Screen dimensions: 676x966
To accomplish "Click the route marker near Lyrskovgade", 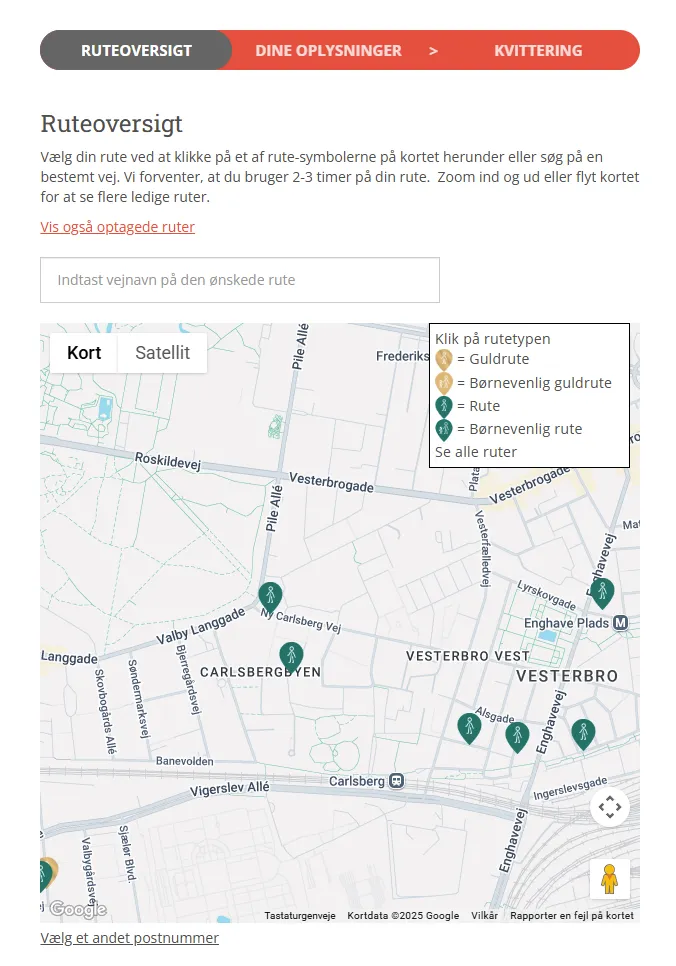I will click(x=601, y=592).
